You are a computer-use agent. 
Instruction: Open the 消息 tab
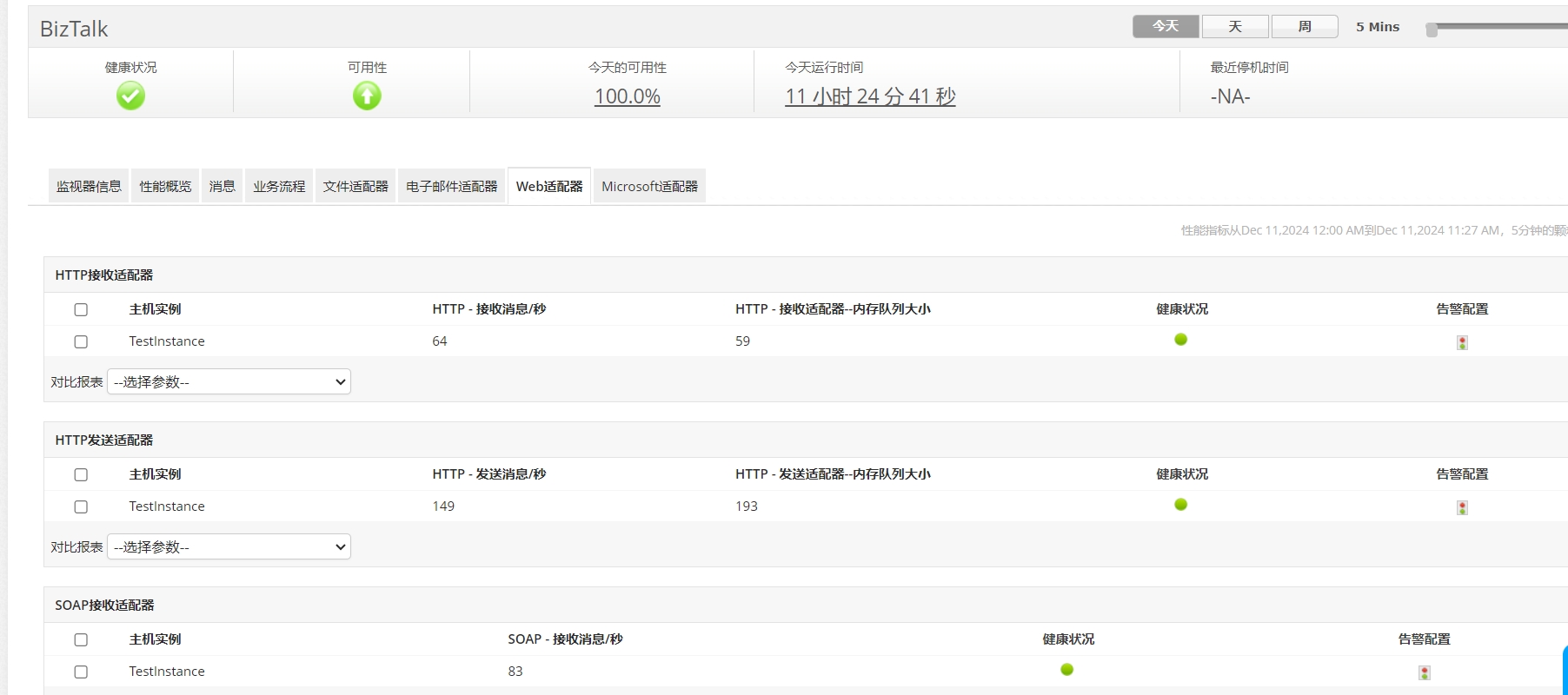[x=222, y=186]
